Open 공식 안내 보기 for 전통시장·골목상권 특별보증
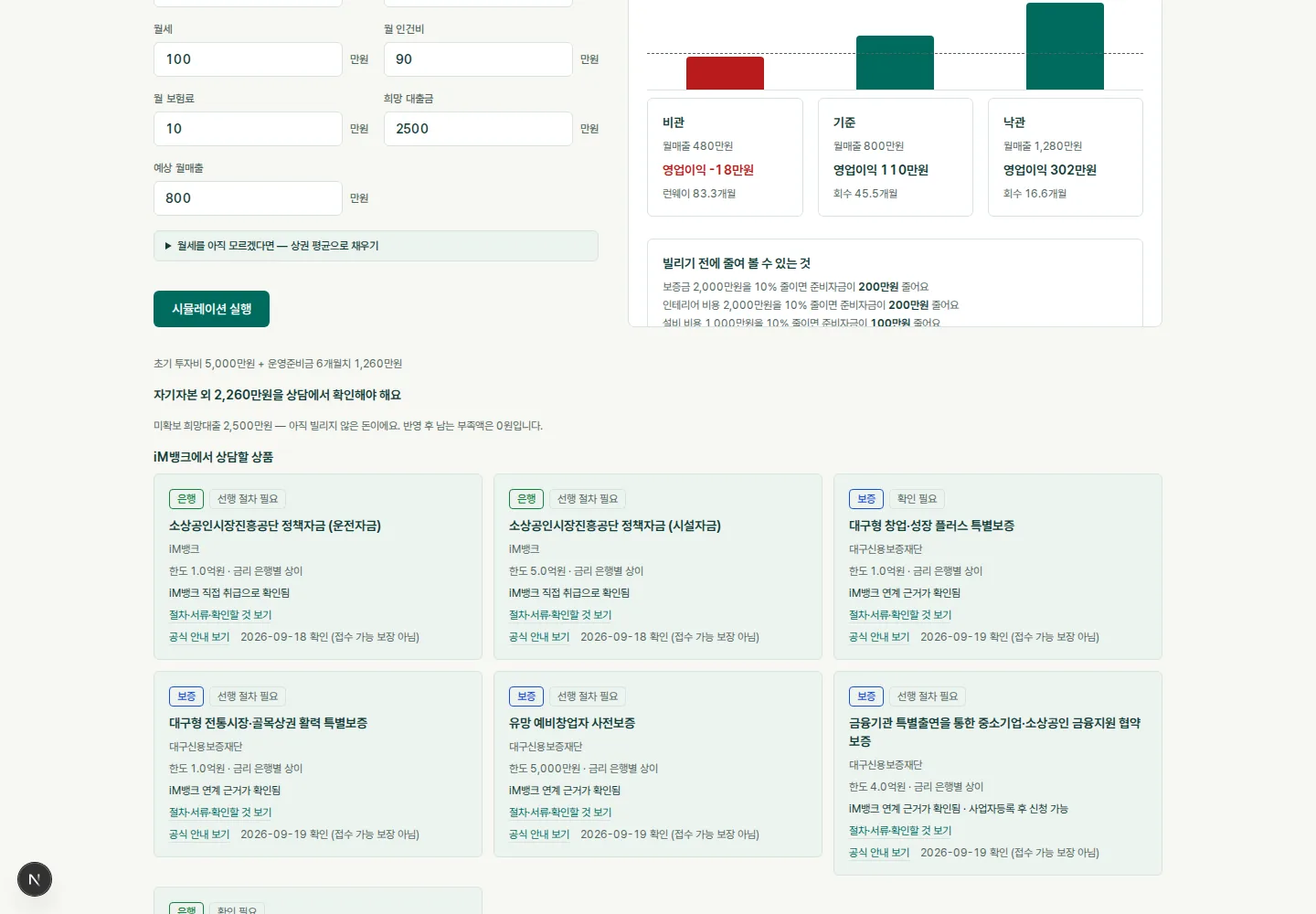The height and width of the screenshot is (914, 1316). [199, 834]
